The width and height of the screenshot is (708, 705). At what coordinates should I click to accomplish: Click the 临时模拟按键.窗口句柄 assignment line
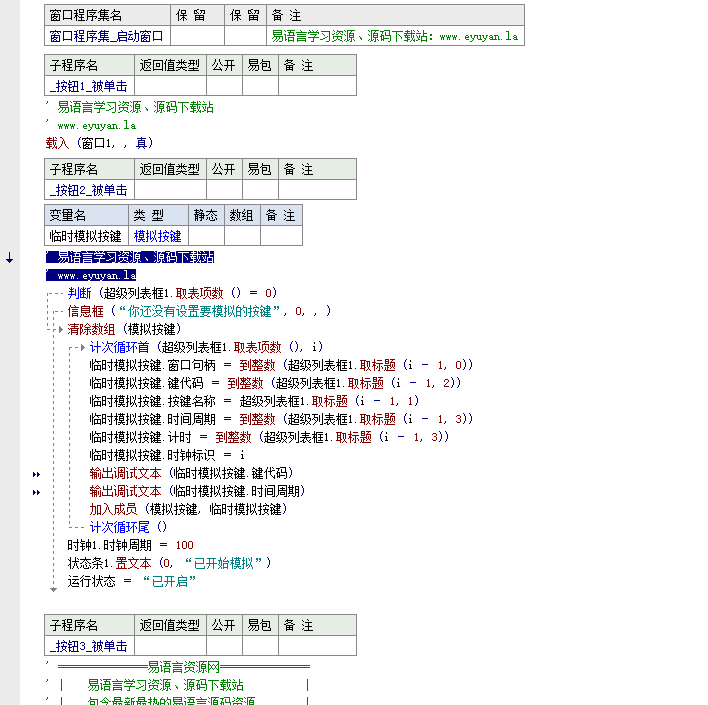pyautogui.click(x=281, y=365)
